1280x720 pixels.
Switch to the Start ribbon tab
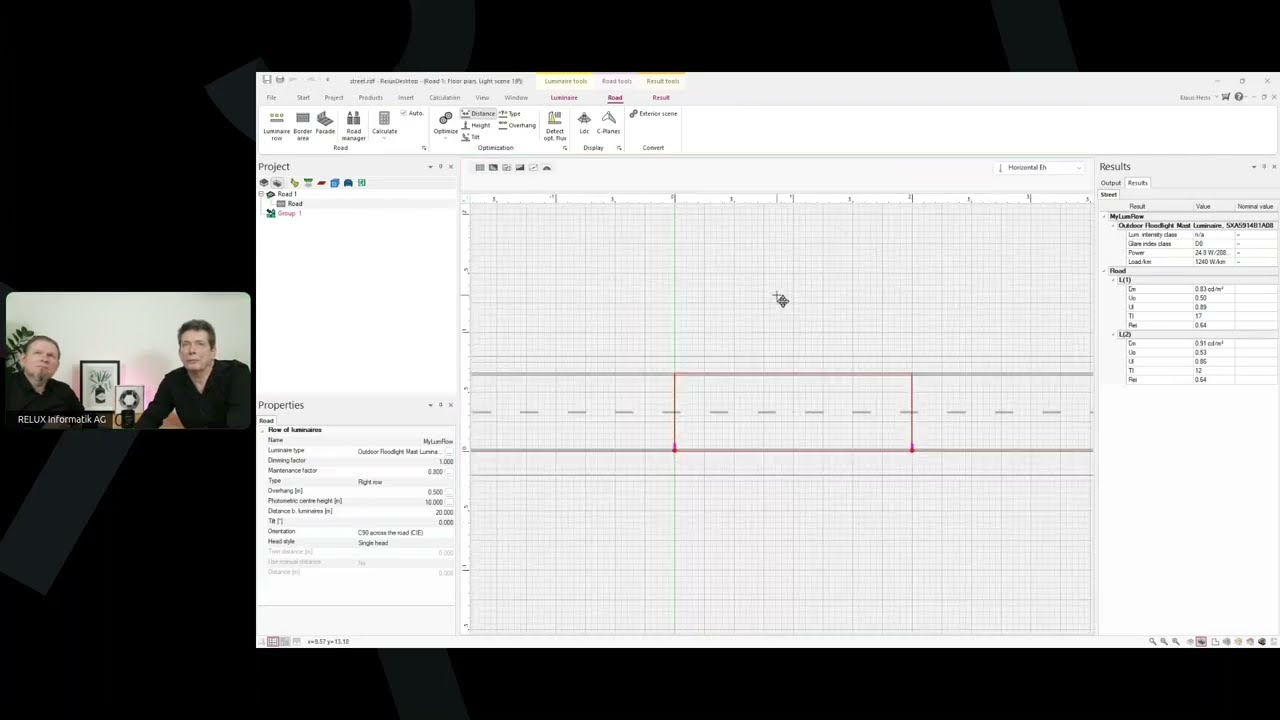(303, 98)
